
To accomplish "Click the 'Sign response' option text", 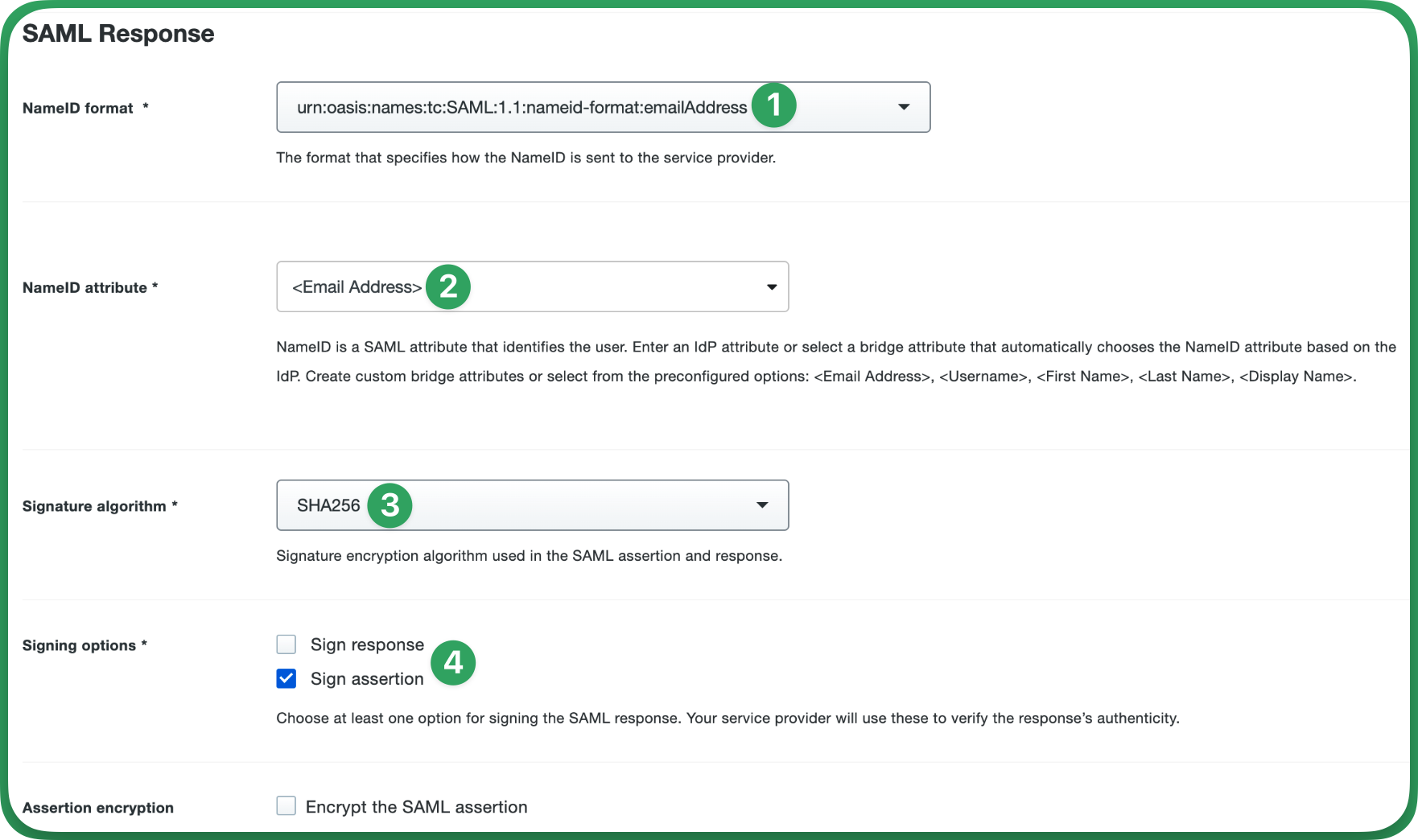I will pyautogui.click(x=367, y=644).
